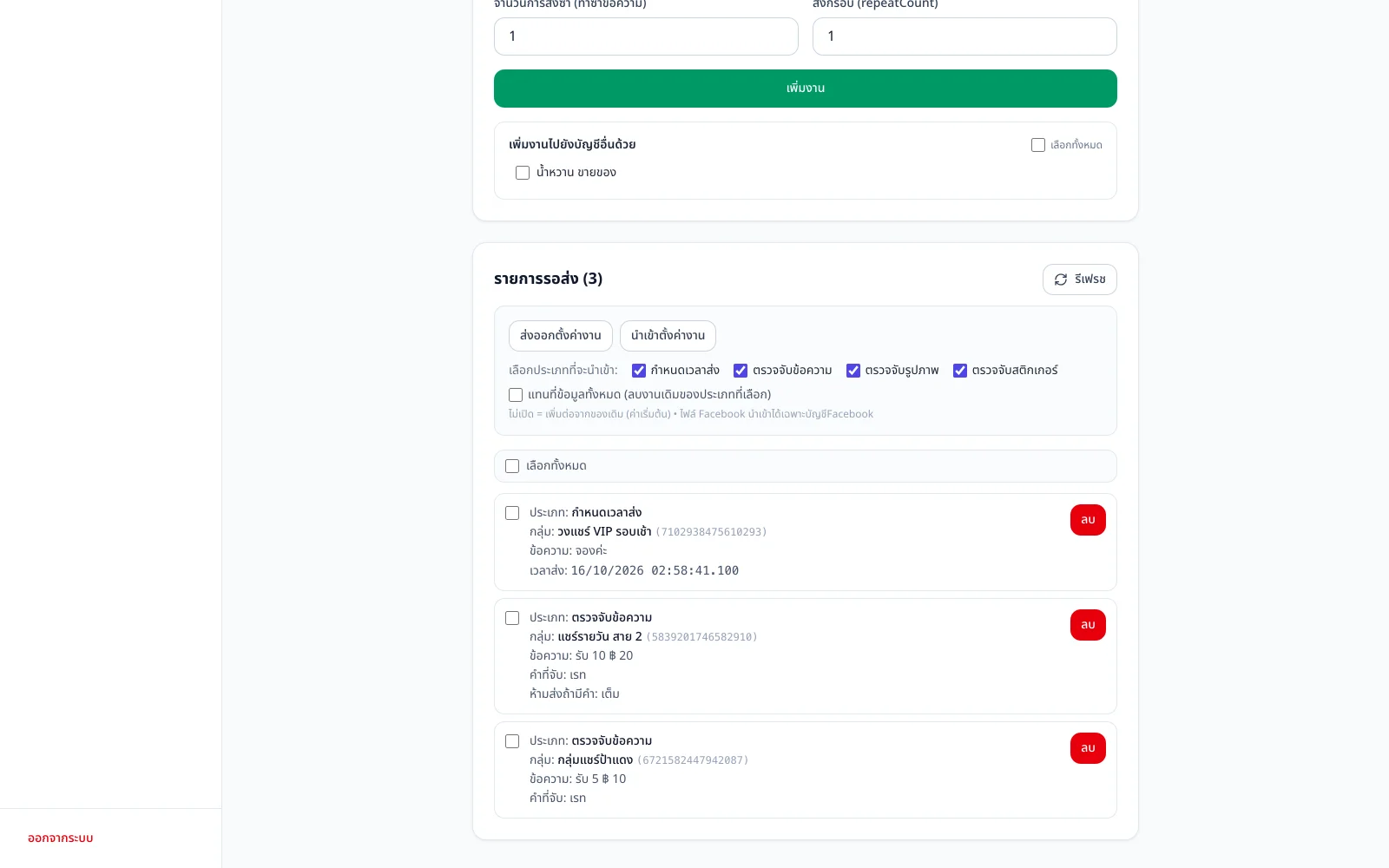1389x868 pixels.
Task: Click group ID 6721582447942087
Action: coord(693,760)
